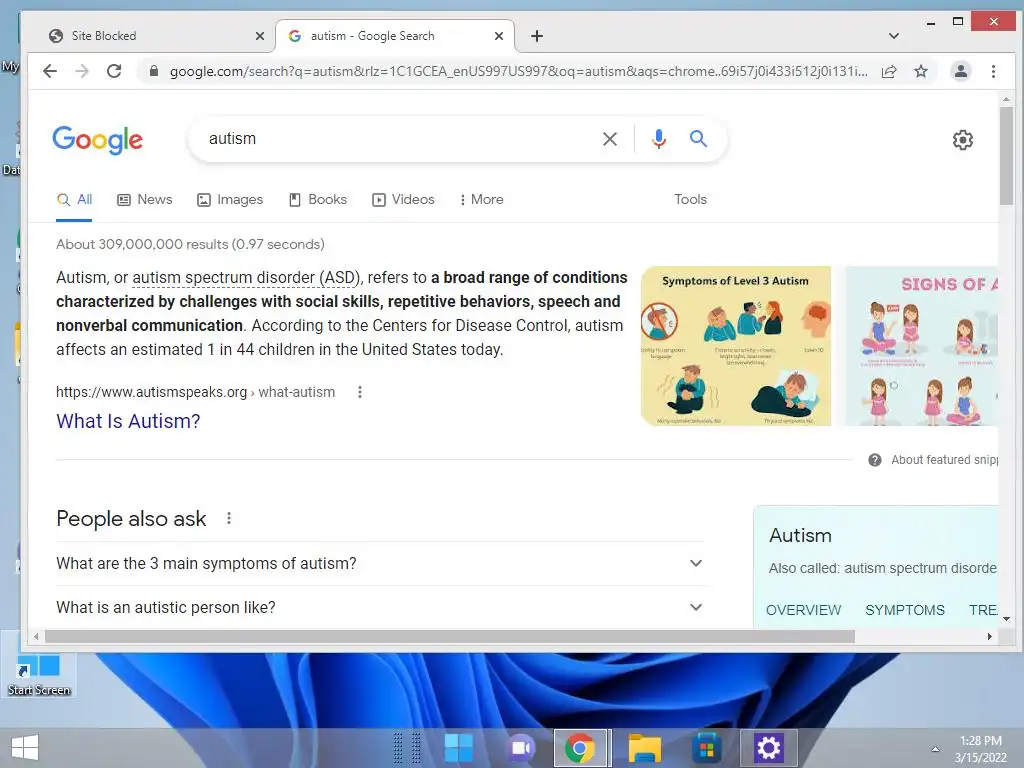
Task: Open the three-dot menu beside the autismspeaks URL
Action: point(359,392)
